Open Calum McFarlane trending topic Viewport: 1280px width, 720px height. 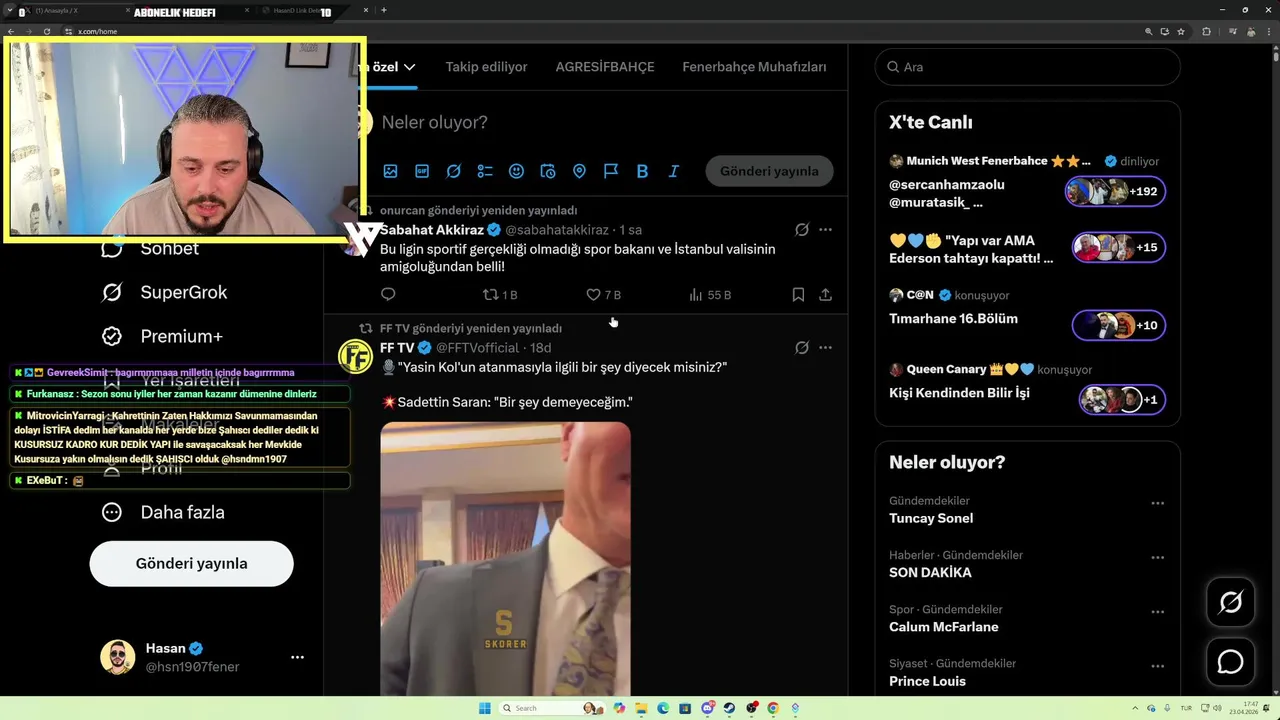pos(944,627)
